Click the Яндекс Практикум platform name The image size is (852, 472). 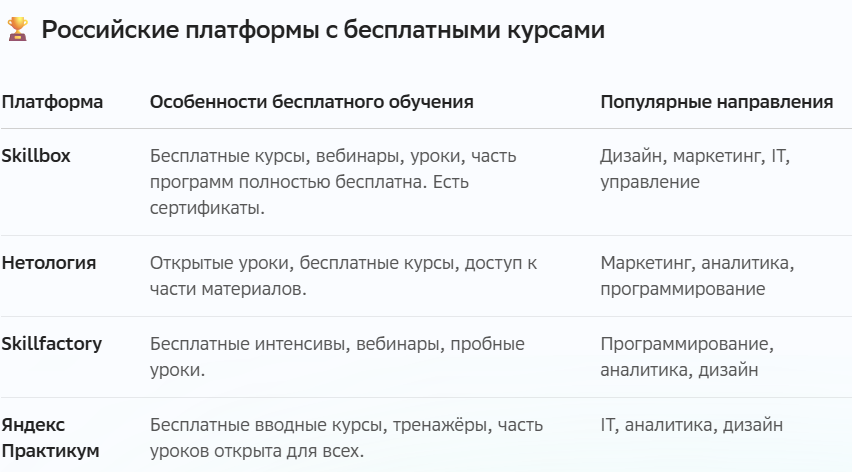[x=51, y=438]
